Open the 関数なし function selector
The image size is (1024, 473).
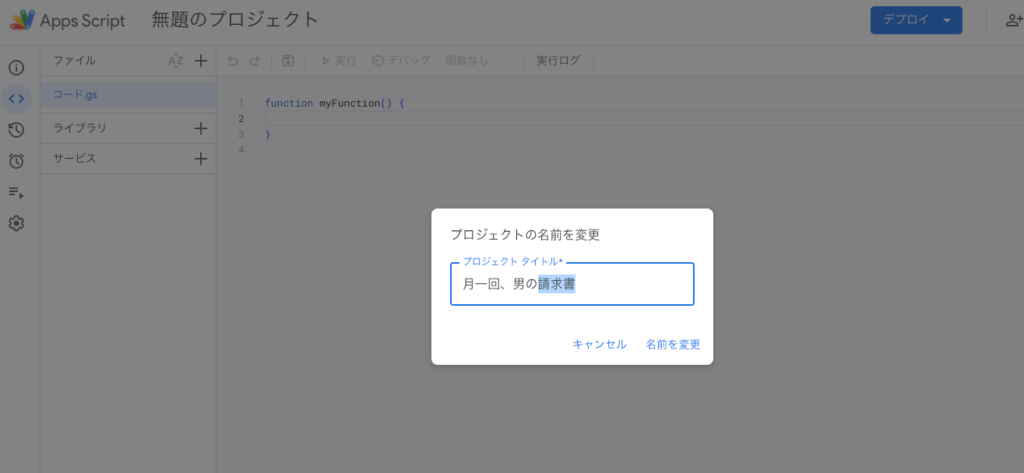tap(467, 61)
